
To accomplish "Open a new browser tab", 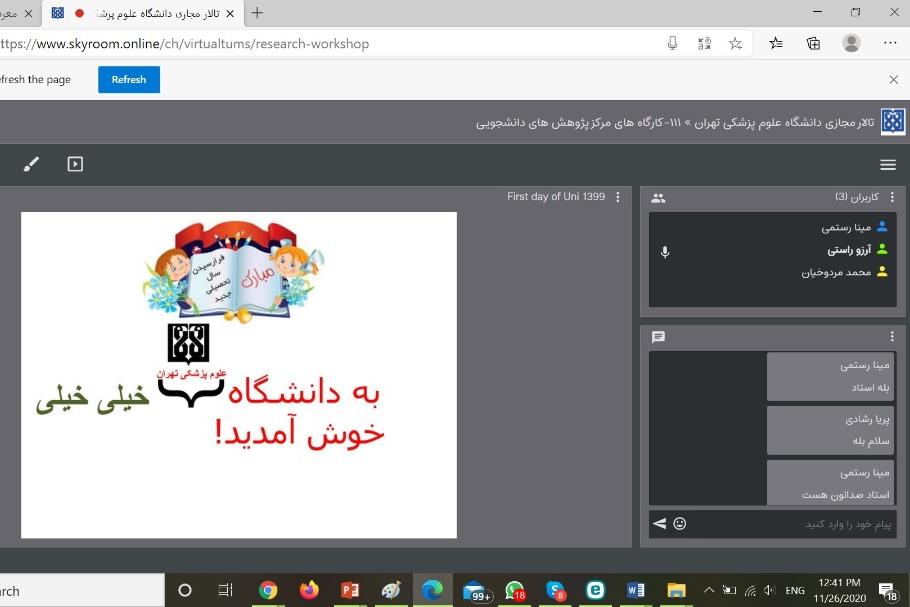I will click(257, 13).
